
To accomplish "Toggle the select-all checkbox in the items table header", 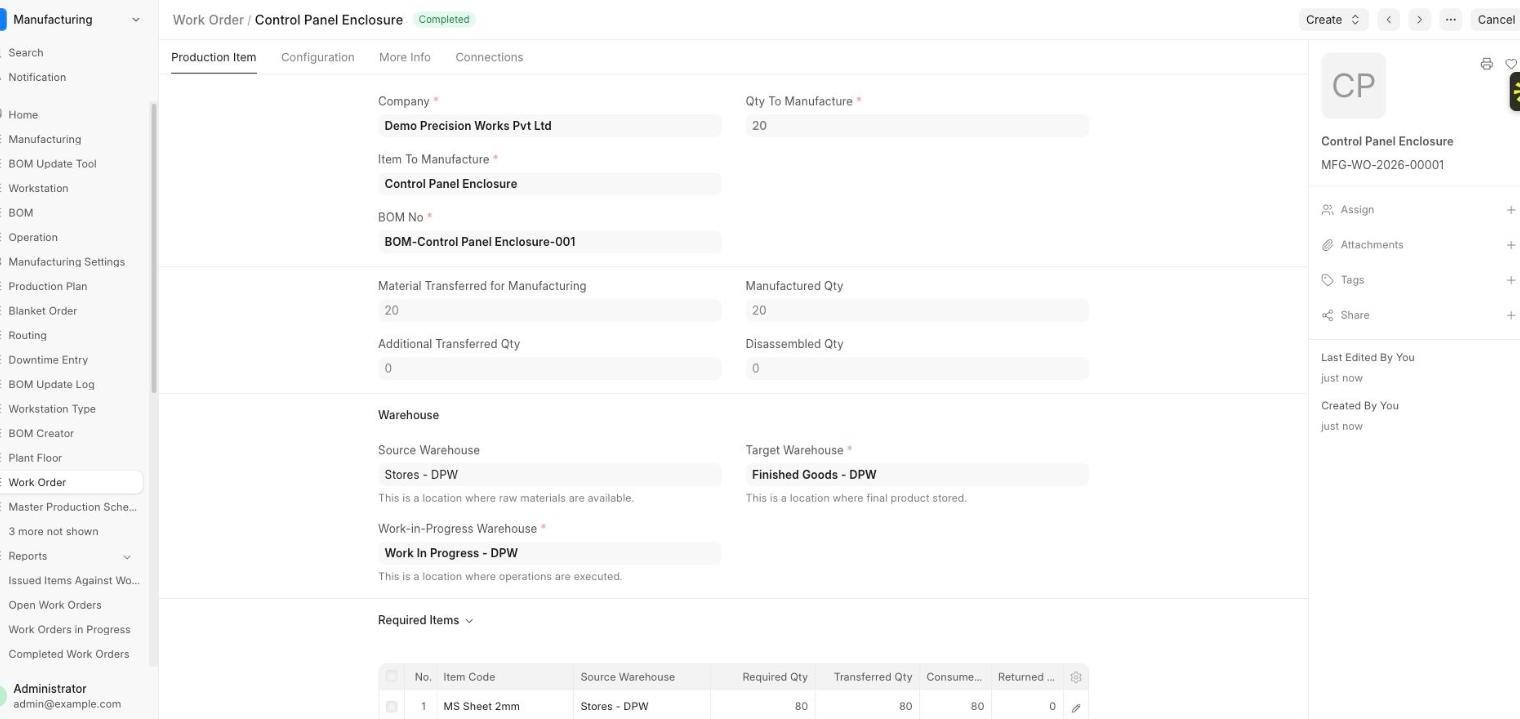I will point(391,677).
